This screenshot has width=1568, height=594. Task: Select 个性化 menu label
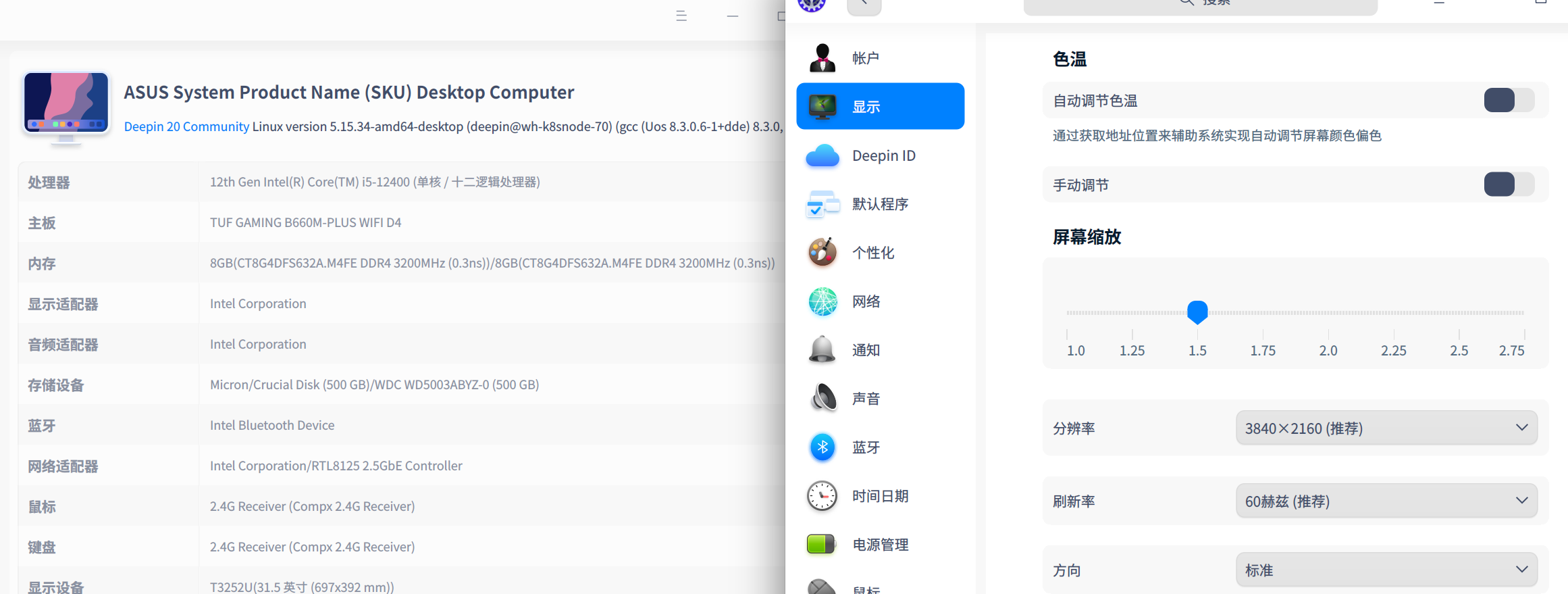pos(873,253)
